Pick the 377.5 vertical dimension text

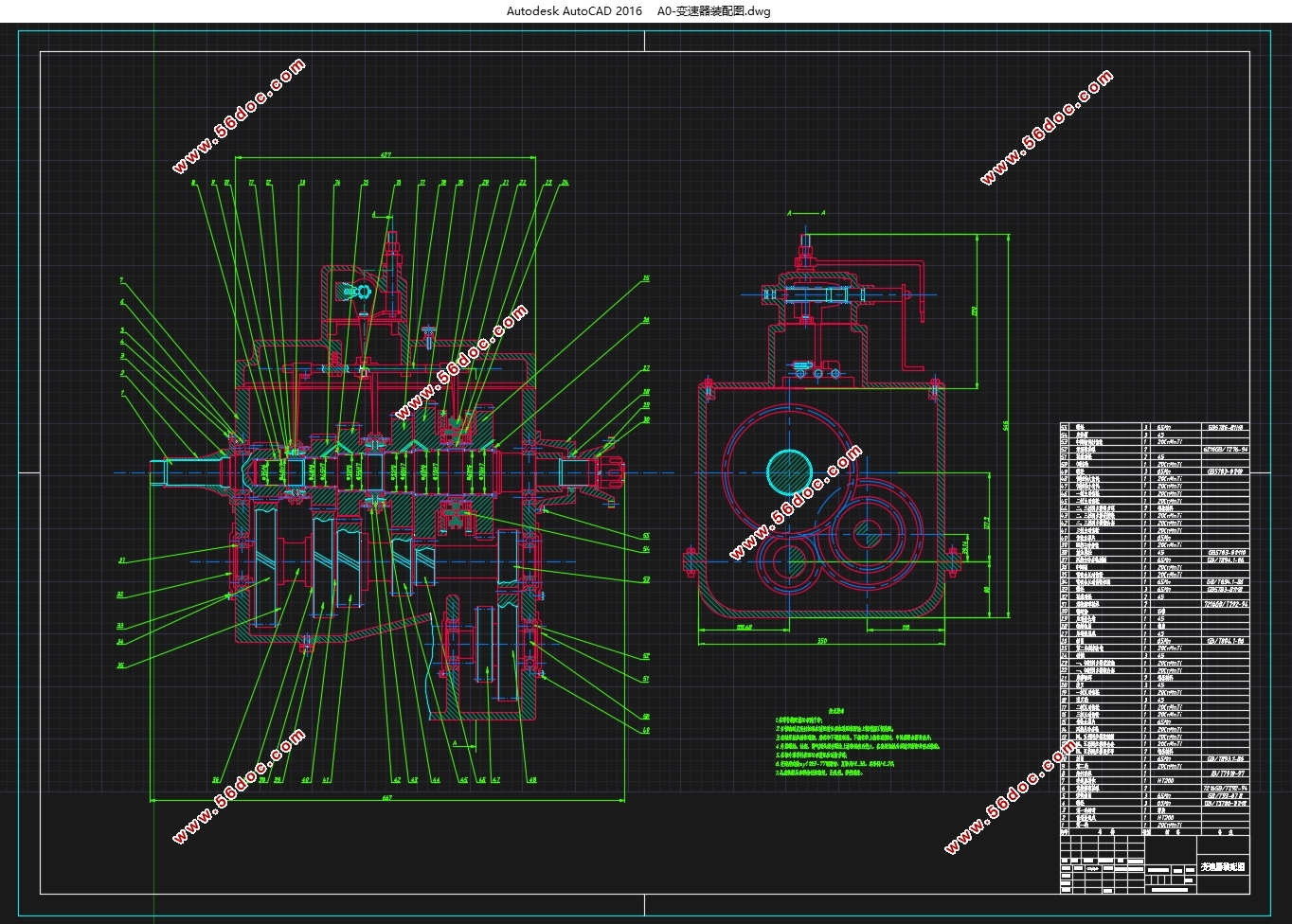click(985, 524)
